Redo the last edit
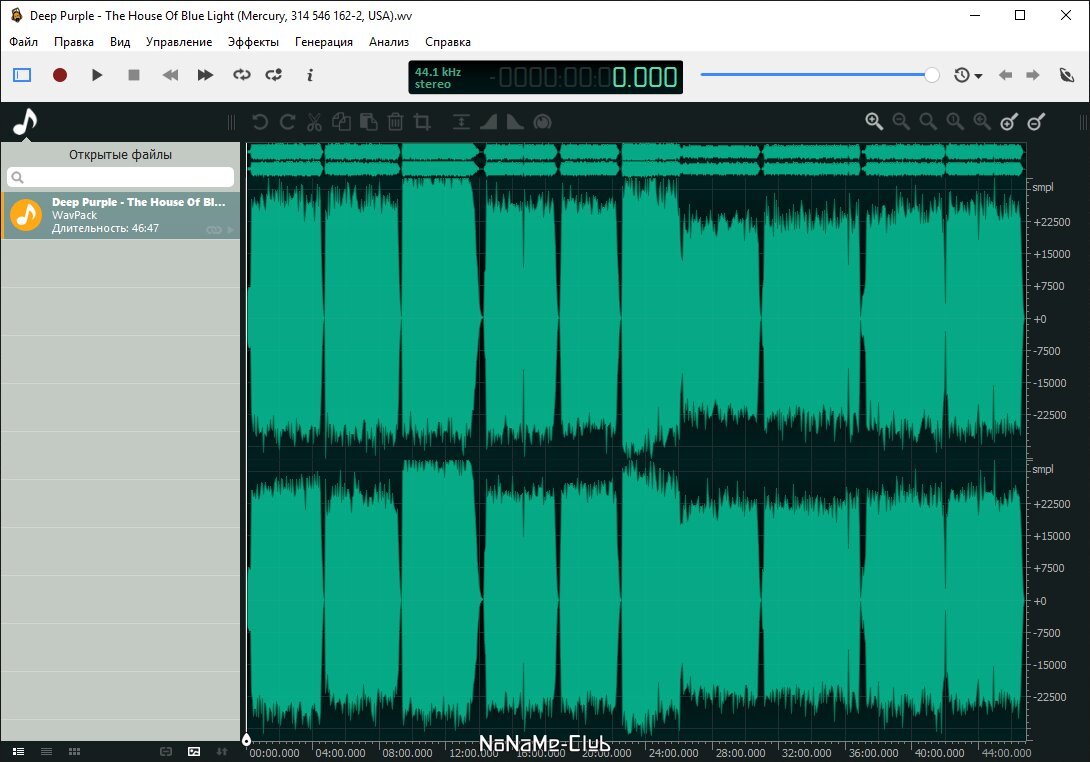 287,122
